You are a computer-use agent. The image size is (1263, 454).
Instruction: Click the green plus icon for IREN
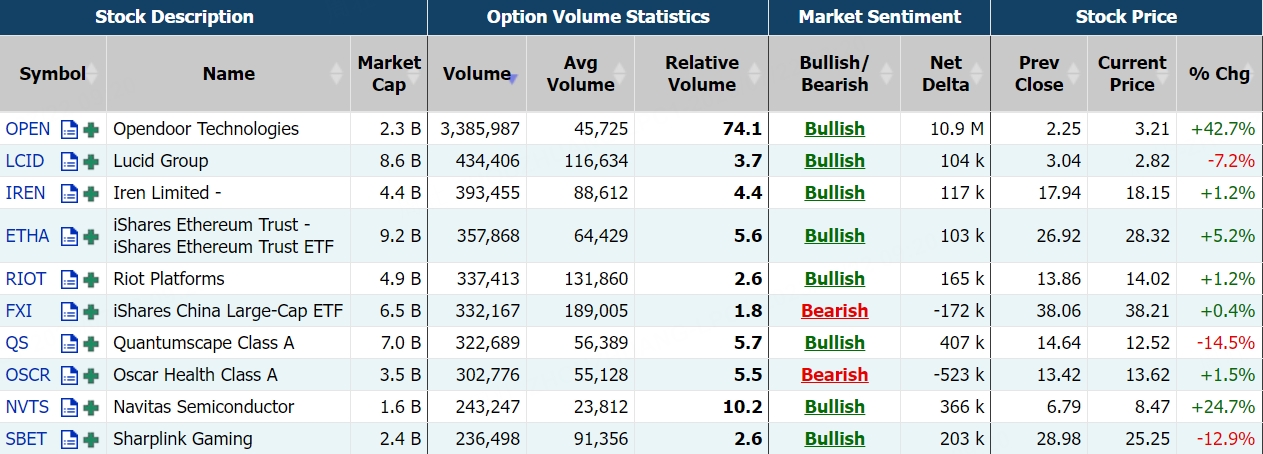91,193
